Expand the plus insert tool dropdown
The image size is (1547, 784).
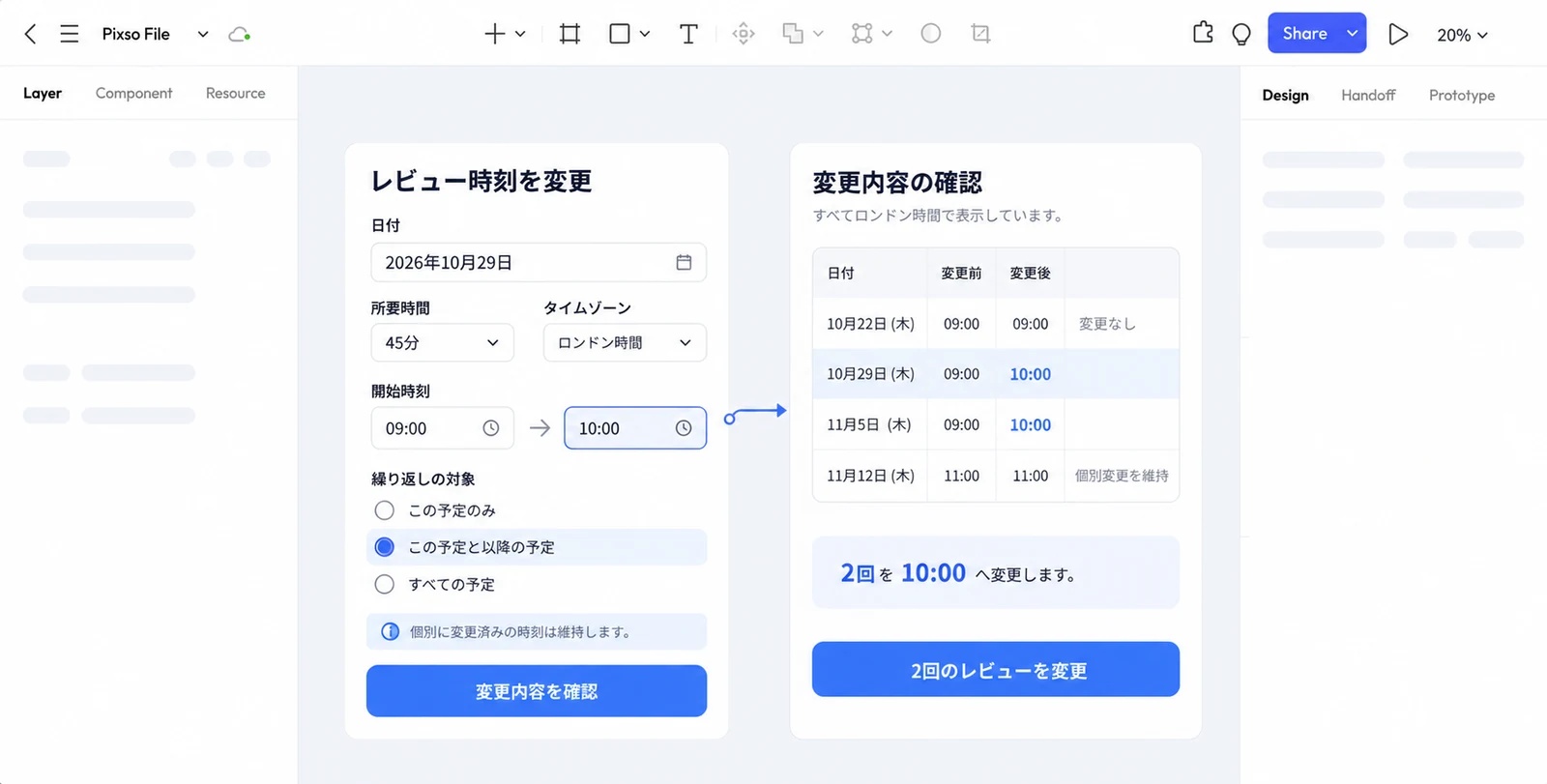520,34
